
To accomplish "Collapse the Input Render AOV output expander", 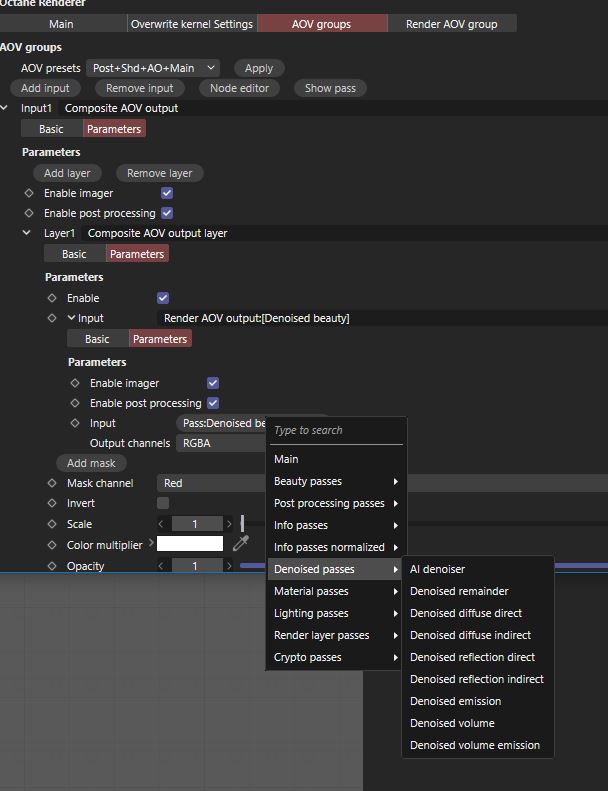I will [x=71, y=318].
